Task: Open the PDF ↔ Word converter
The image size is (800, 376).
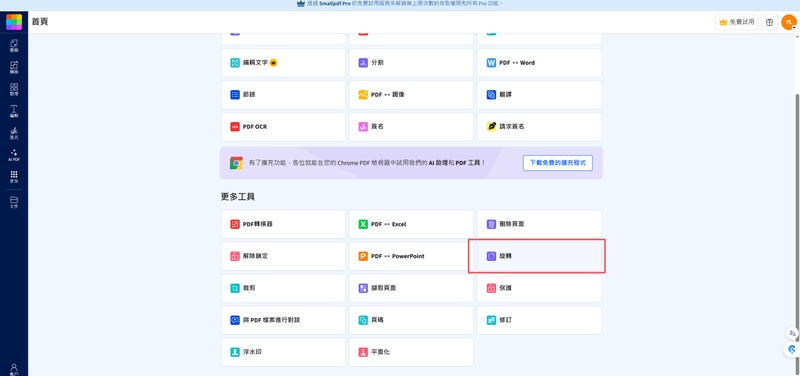Action: [539, 63]
